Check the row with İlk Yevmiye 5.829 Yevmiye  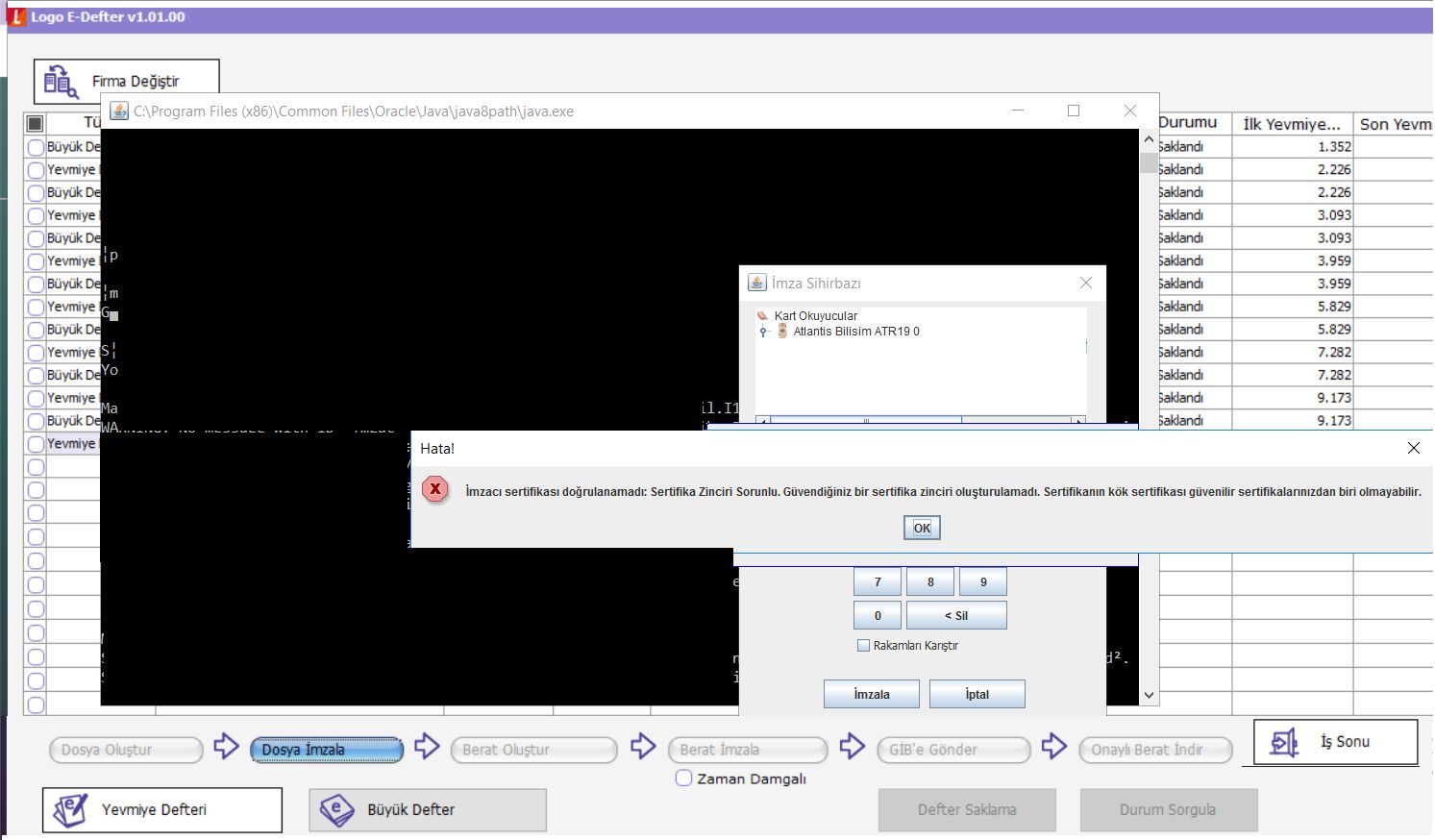click(x=36, y=307)
